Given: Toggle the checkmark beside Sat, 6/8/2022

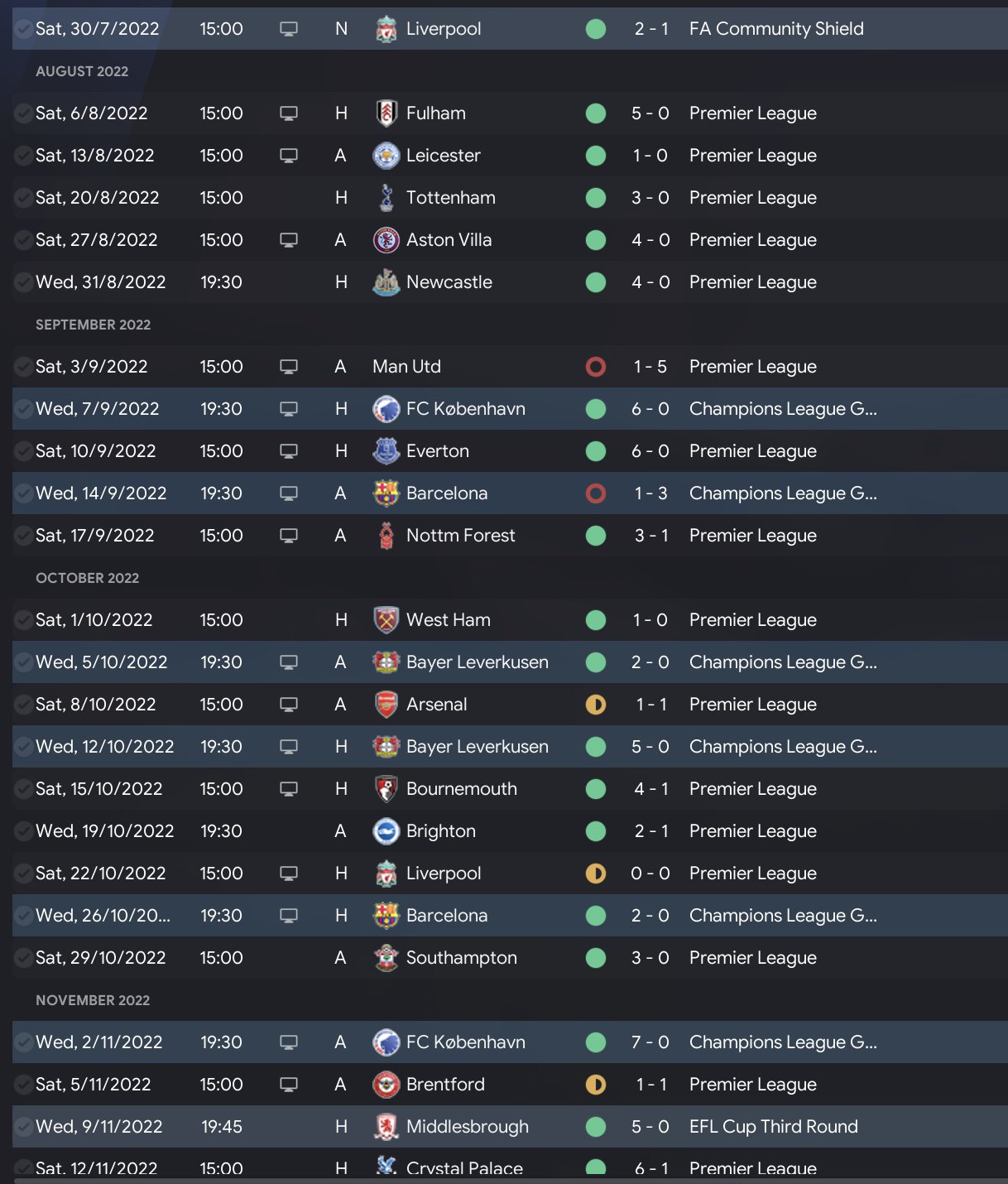Looking at the screenshot, I should click(x=24, y=113).
